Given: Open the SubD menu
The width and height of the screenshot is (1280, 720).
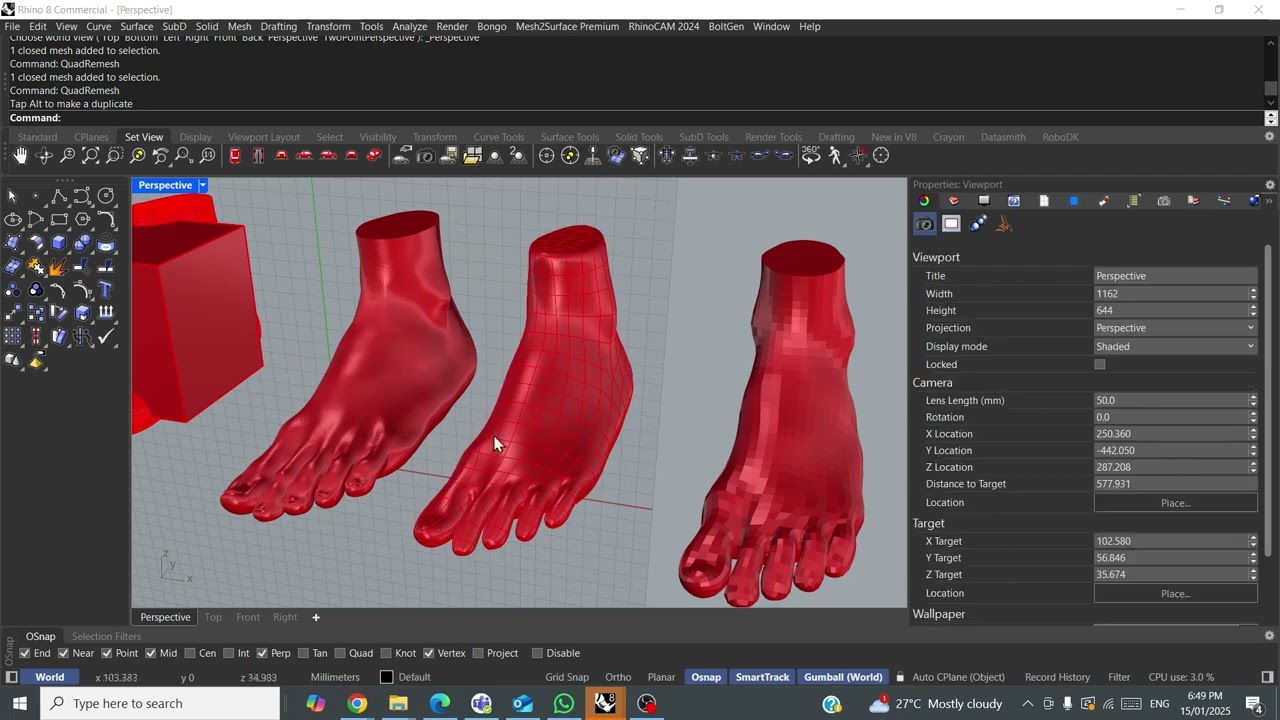Looking at the screenshot, I should pos(174,27).
